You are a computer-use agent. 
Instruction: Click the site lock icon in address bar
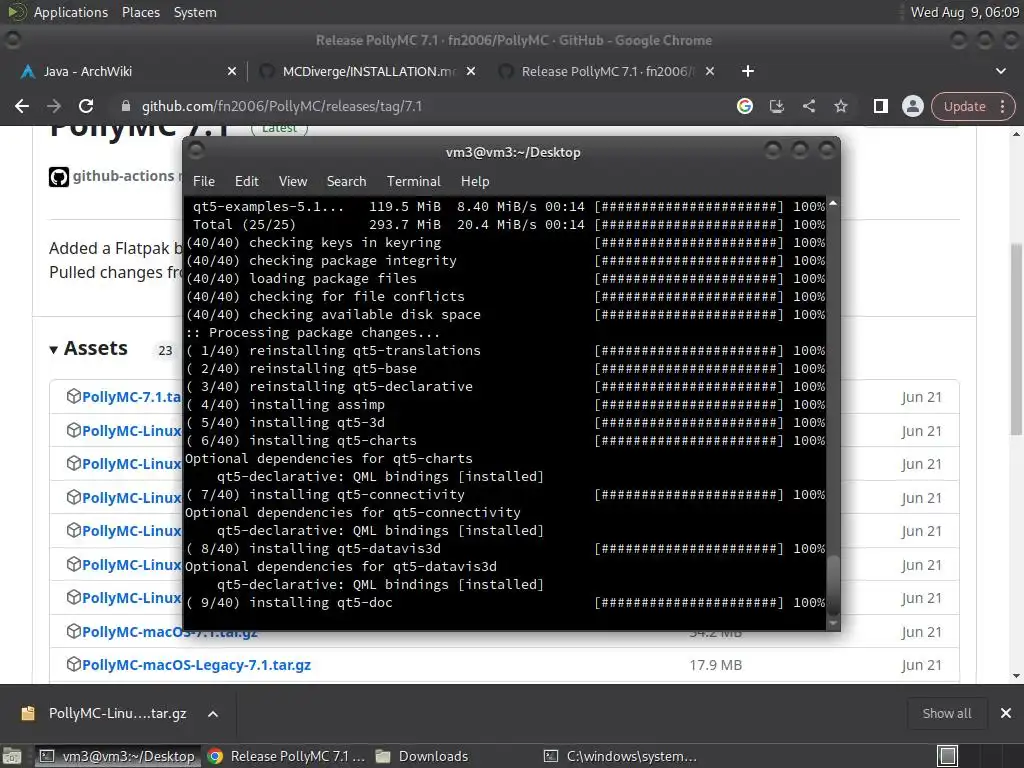(125, 106)
